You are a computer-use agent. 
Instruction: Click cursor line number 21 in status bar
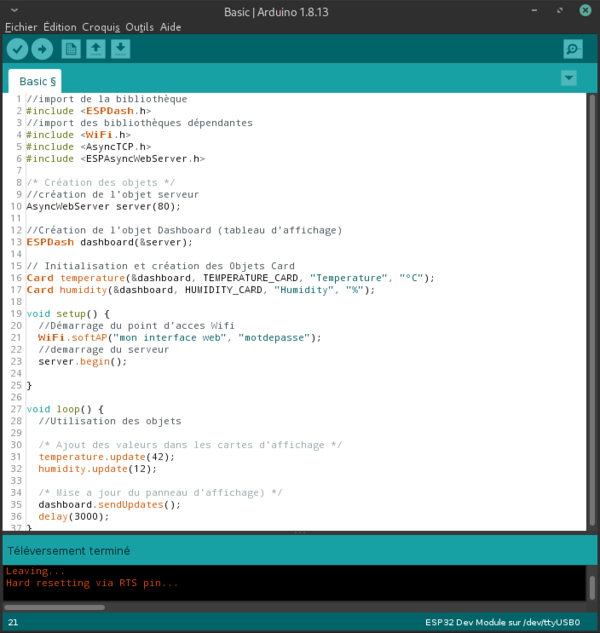click(x=13, y=622)
